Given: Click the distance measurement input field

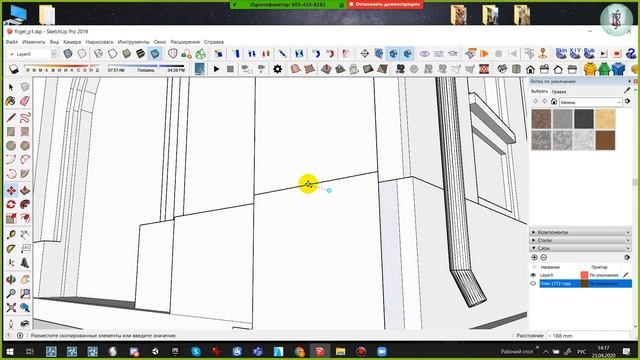Looking at the screenshot, I should pos(588,336).
